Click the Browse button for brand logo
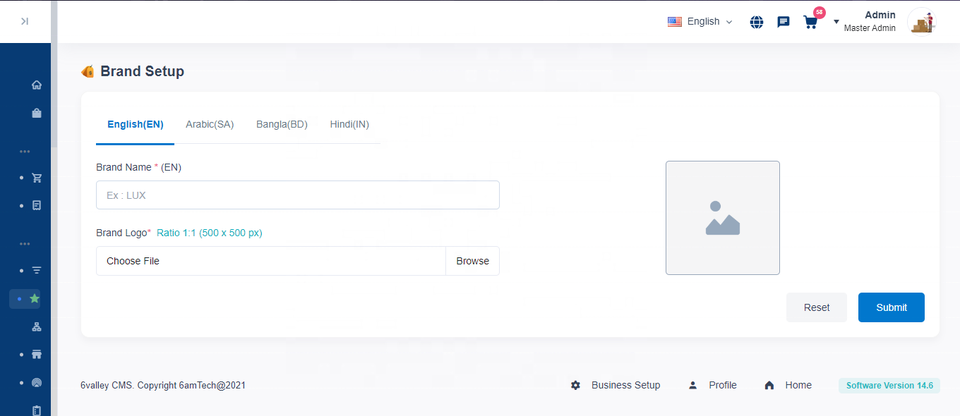Viewport: 960px width, 416px height. click(x=473, y=261)
